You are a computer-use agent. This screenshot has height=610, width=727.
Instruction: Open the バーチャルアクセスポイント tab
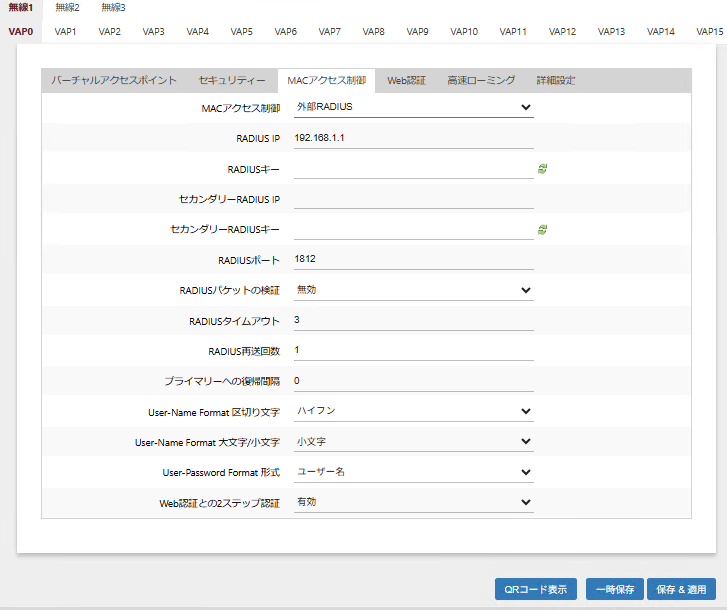(x=114, y=80)
